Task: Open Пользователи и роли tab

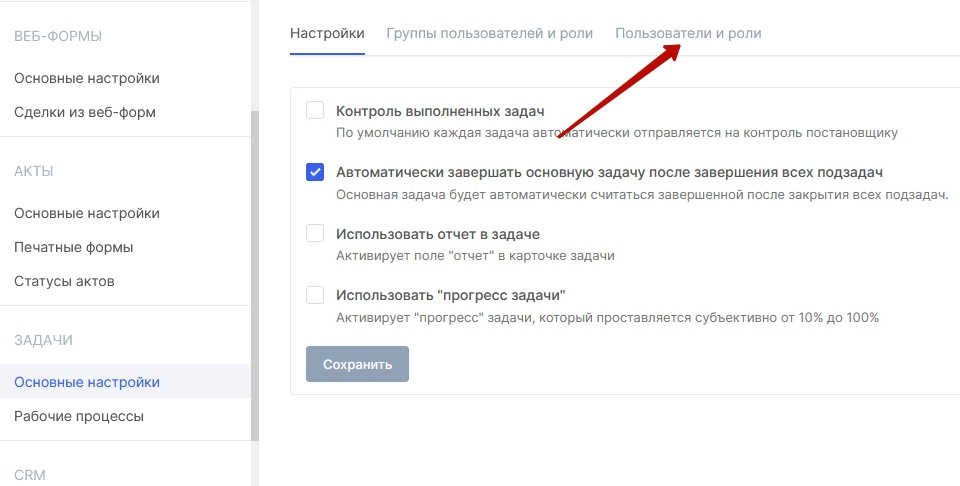Action: point(688,33)
